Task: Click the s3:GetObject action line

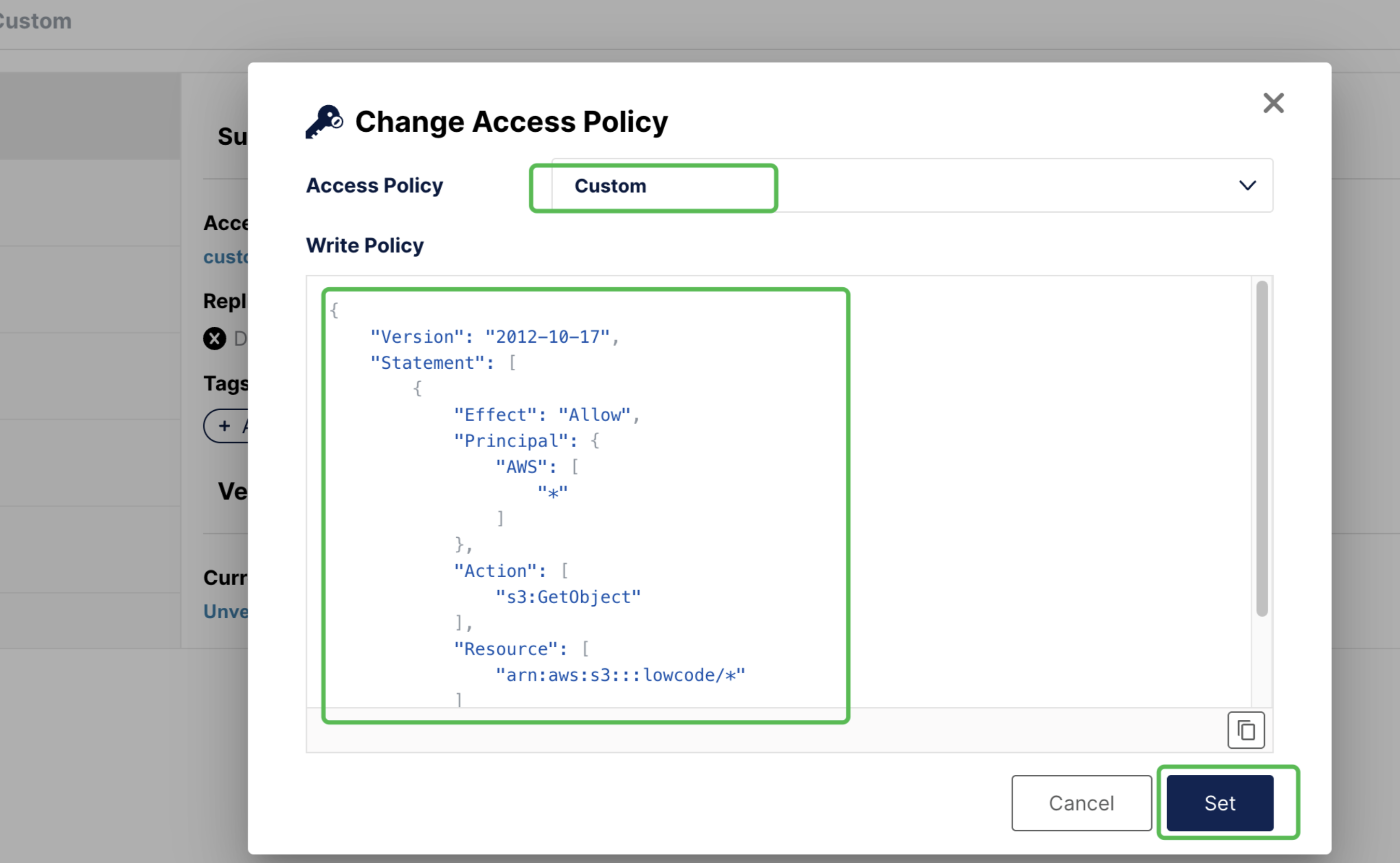Action: point(569,596)
